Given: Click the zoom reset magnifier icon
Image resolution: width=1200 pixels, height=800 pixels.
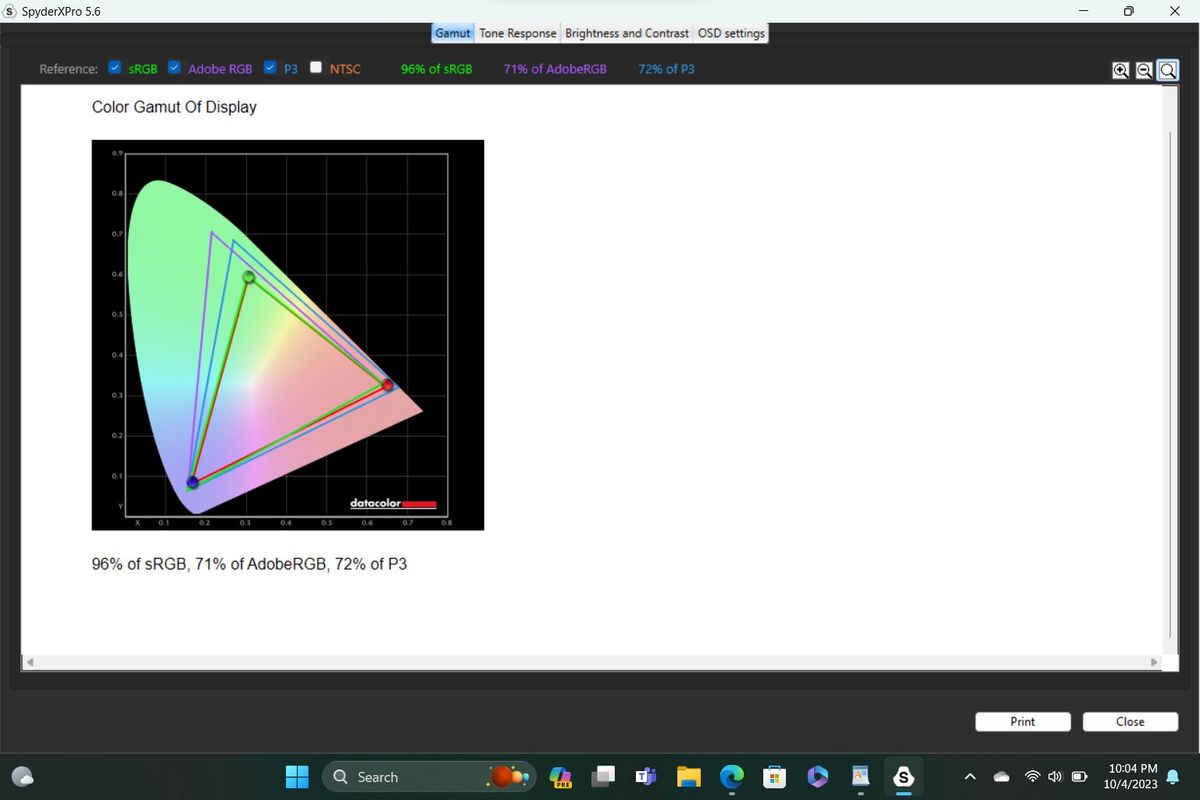Looking at the screenshot, I should (x=1167, y=70).
